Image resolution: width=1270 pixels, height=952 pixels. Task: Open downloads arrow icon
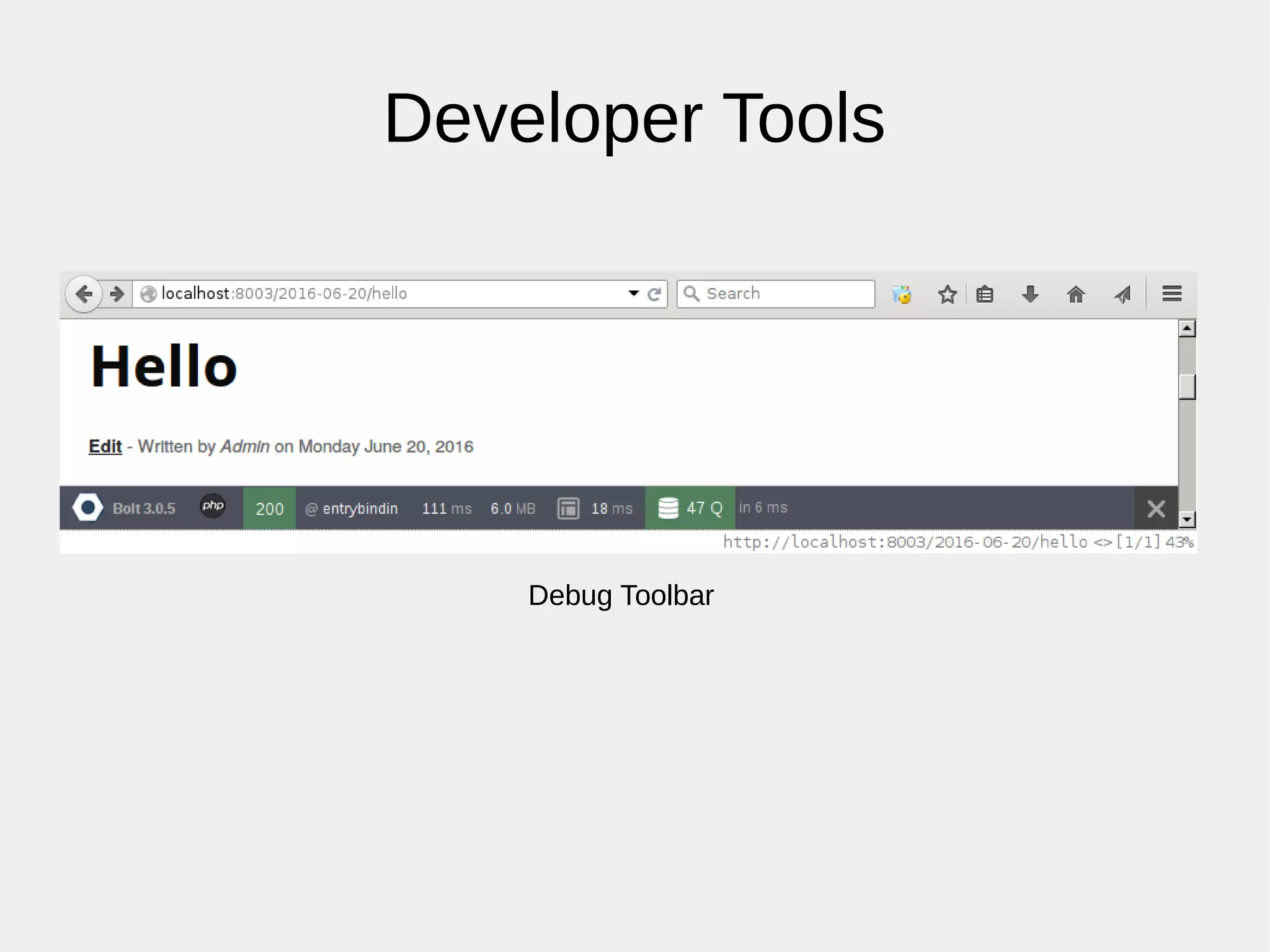[x=1030, y=294]
